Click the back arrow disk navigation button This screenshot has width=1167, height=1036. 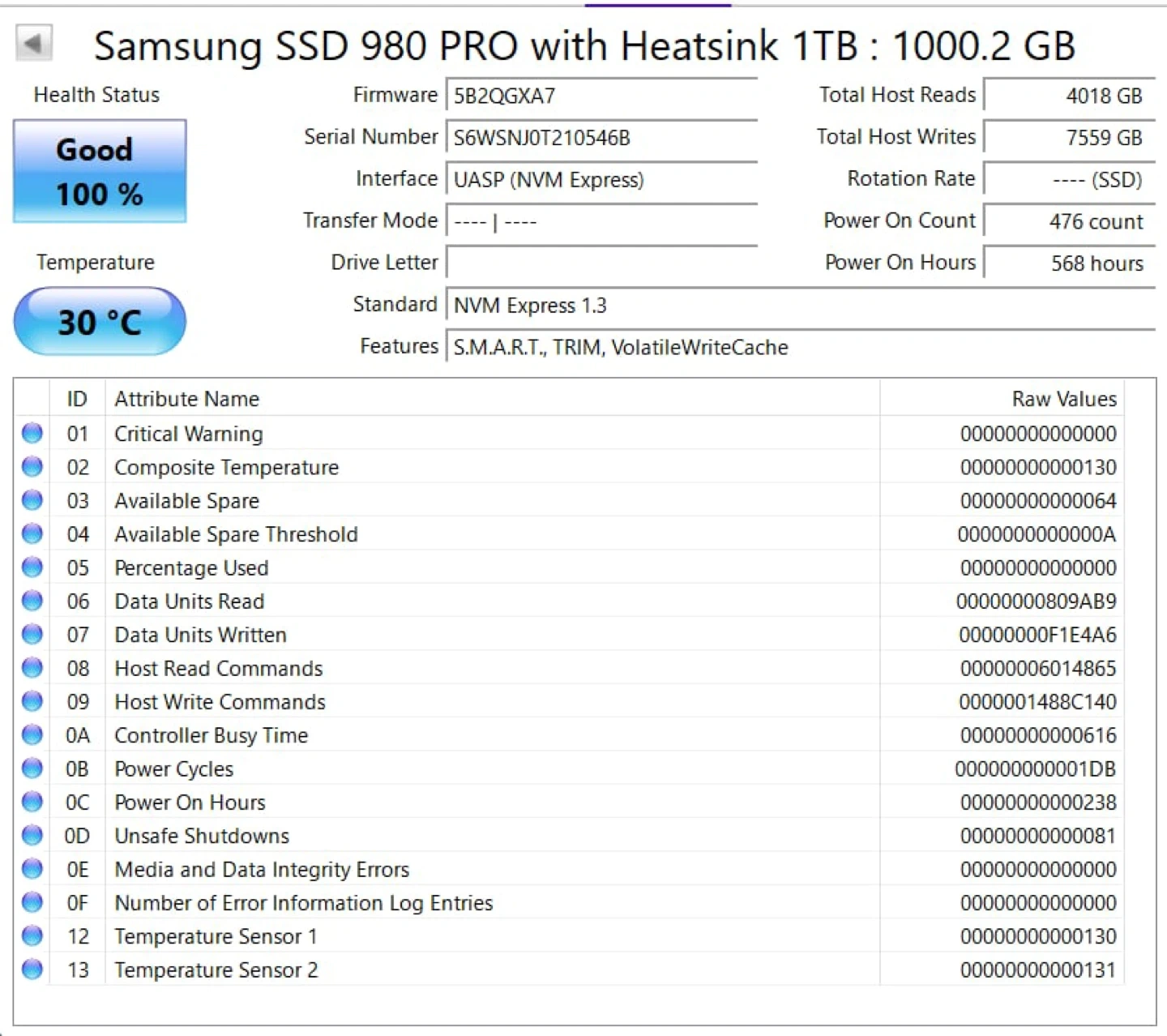tap(33, 43)
